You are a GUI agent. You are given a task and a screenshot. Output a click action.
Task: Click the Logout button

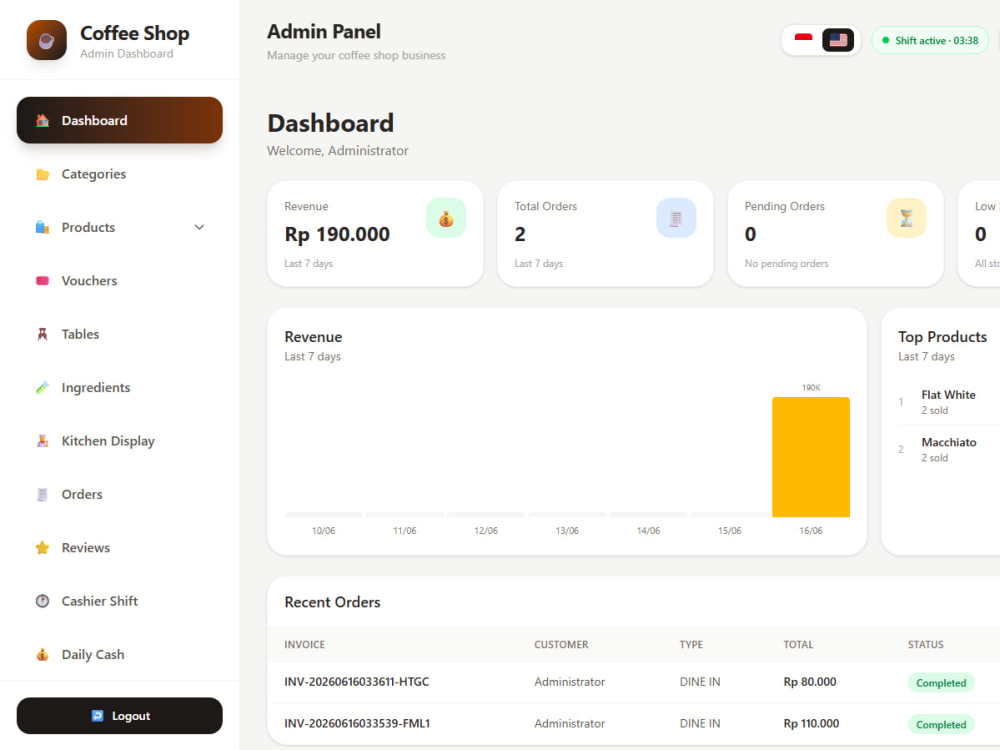(119, 716)
